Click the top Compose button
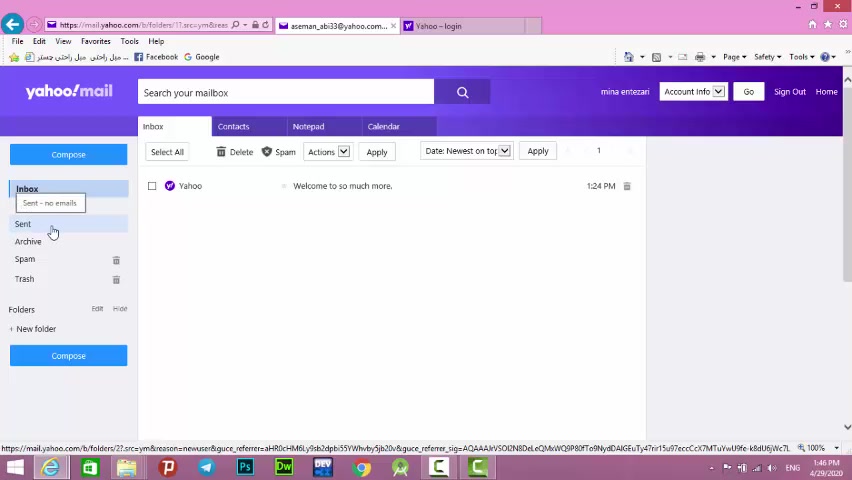 pos(68,154)
